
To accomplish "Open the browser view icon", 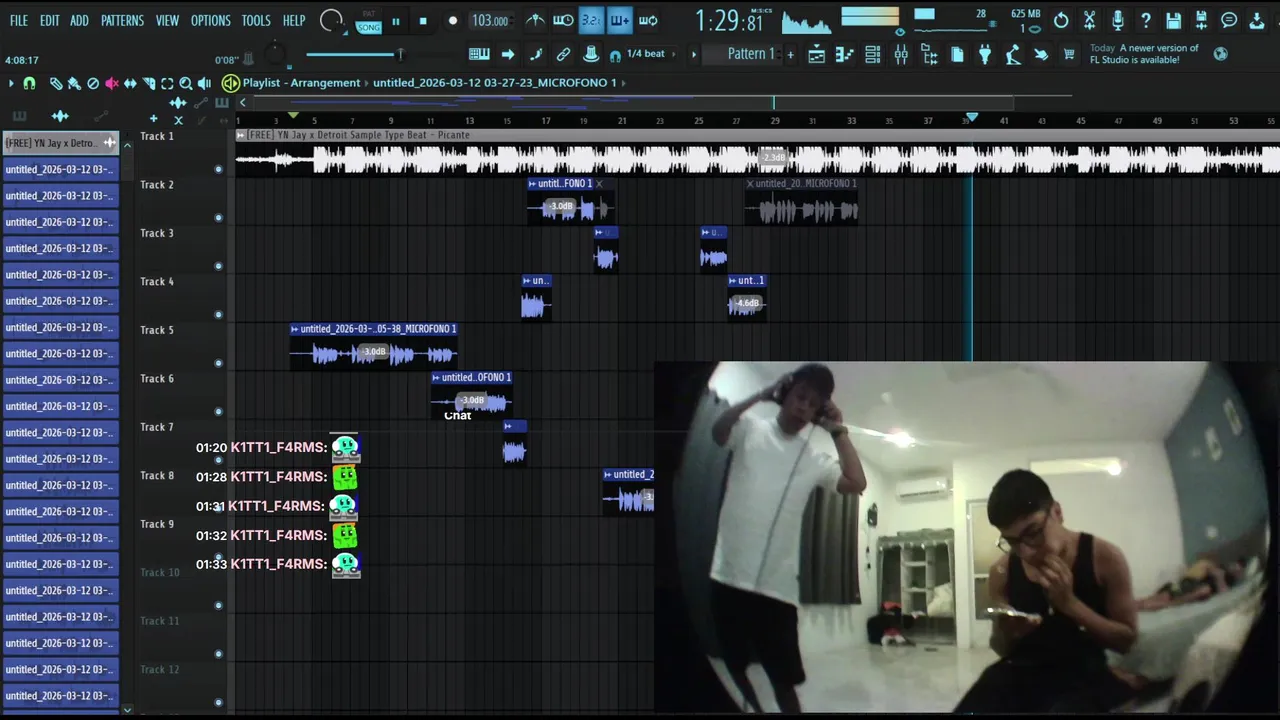I will pos(929,54).
